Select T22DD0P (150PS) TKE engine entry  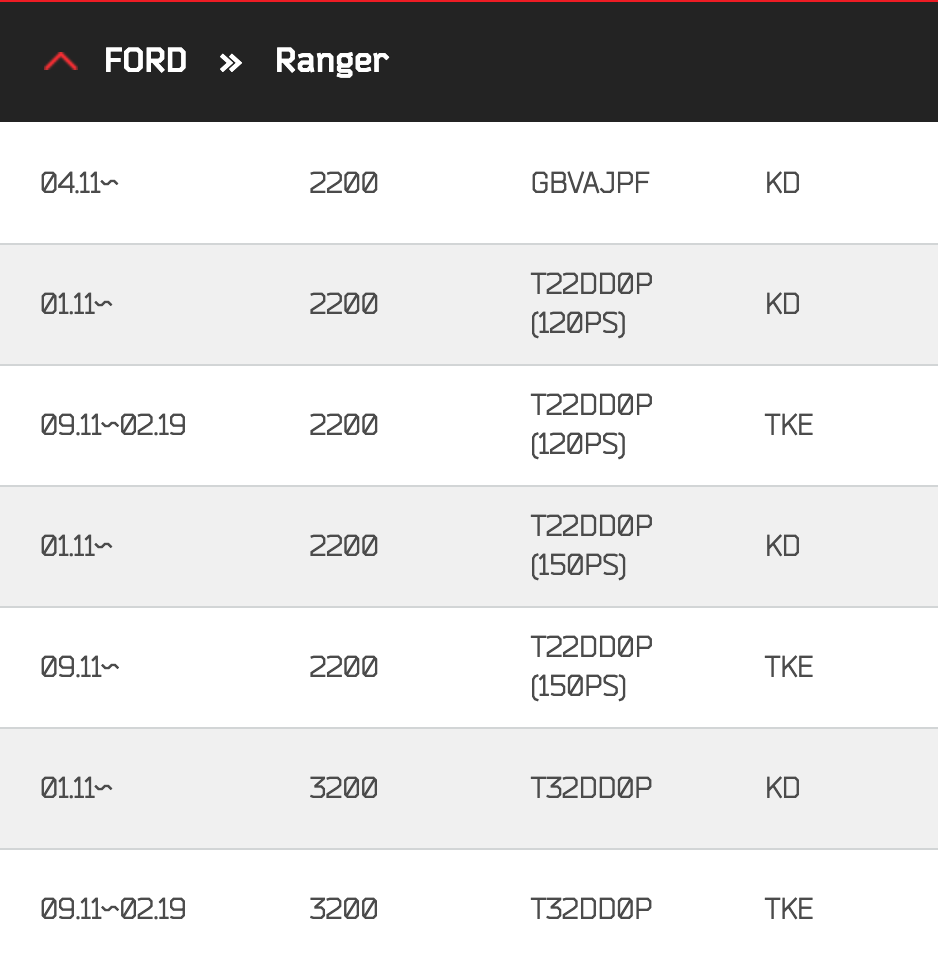[591, 667]
